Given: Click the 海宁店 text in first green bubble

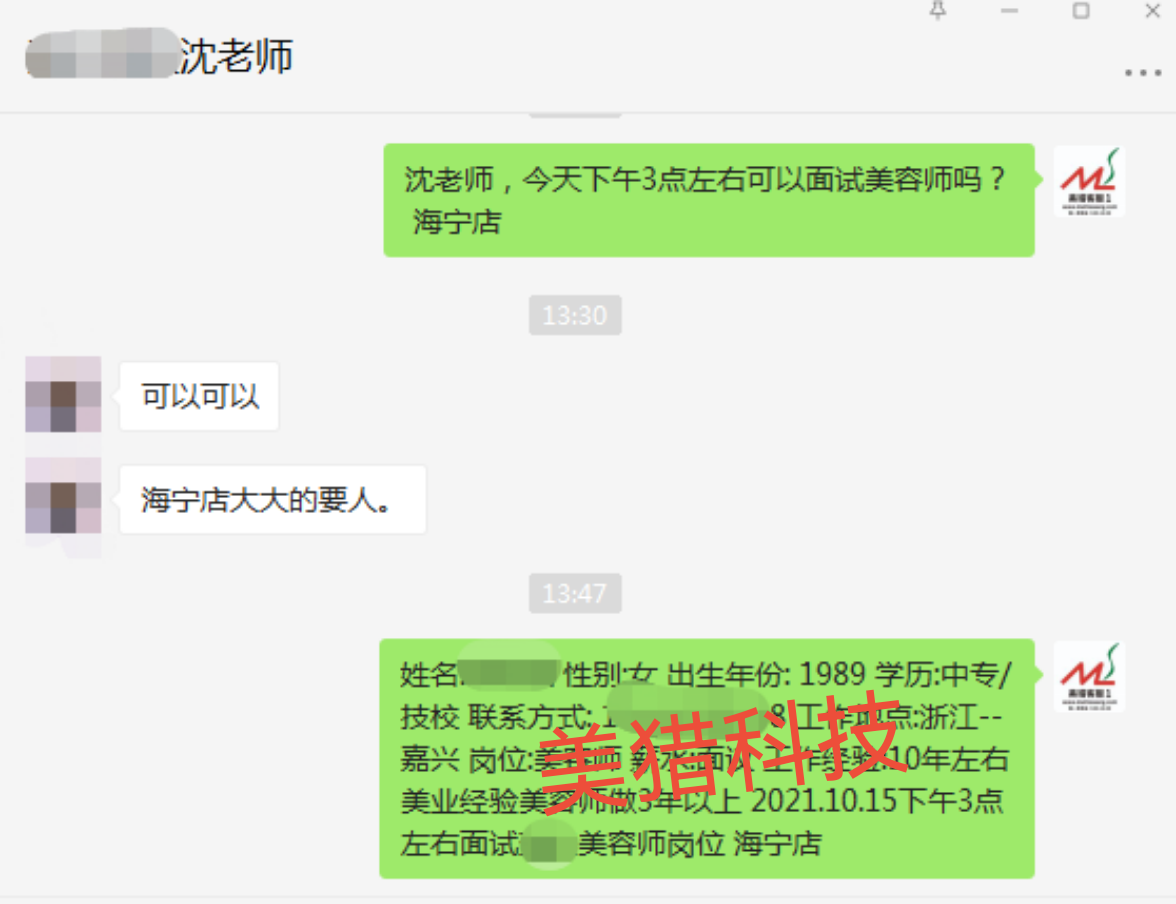Looking at the screenshot, I should click(x=457, y=223).
